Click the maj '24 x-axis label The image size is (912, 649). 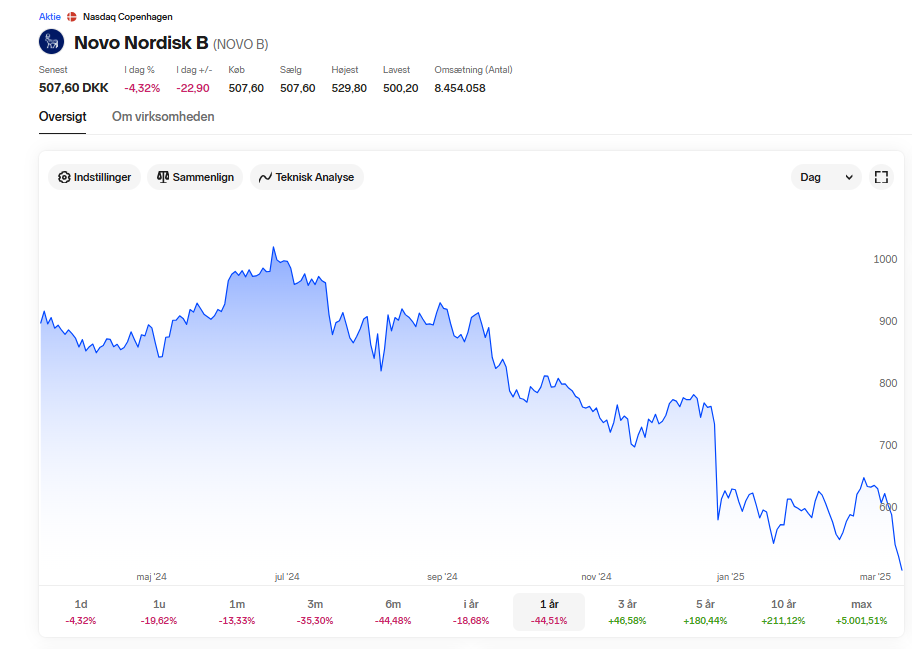[x=151, y=577]
